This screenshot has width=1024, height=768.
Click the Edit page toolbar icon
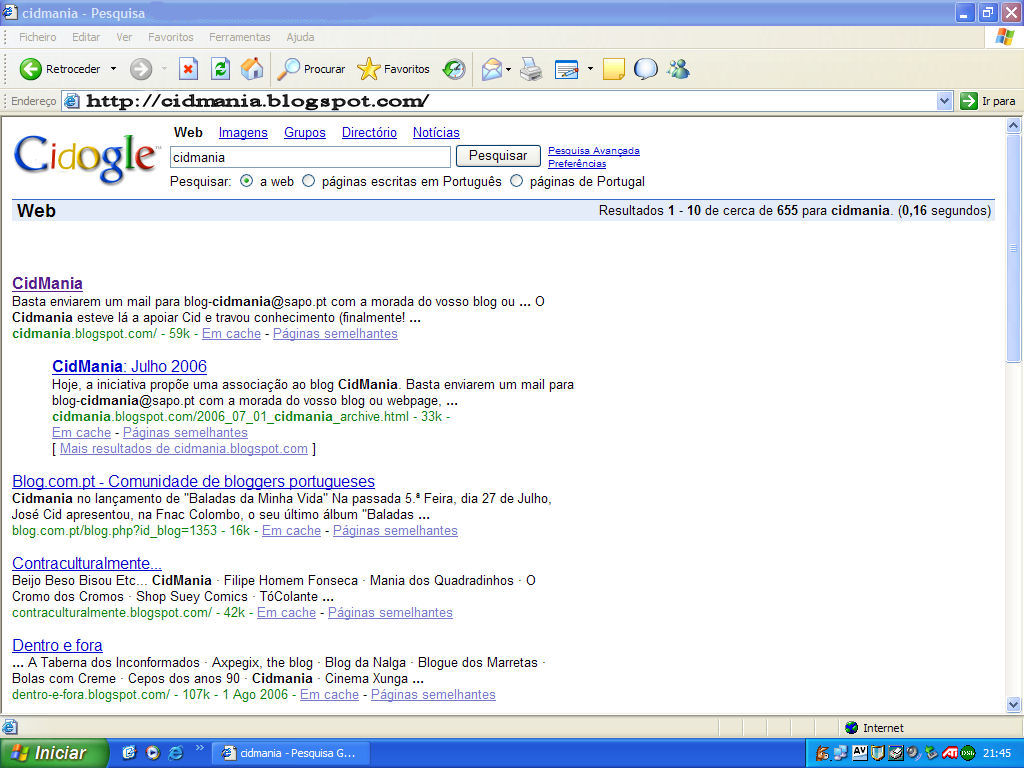[566, 69]
